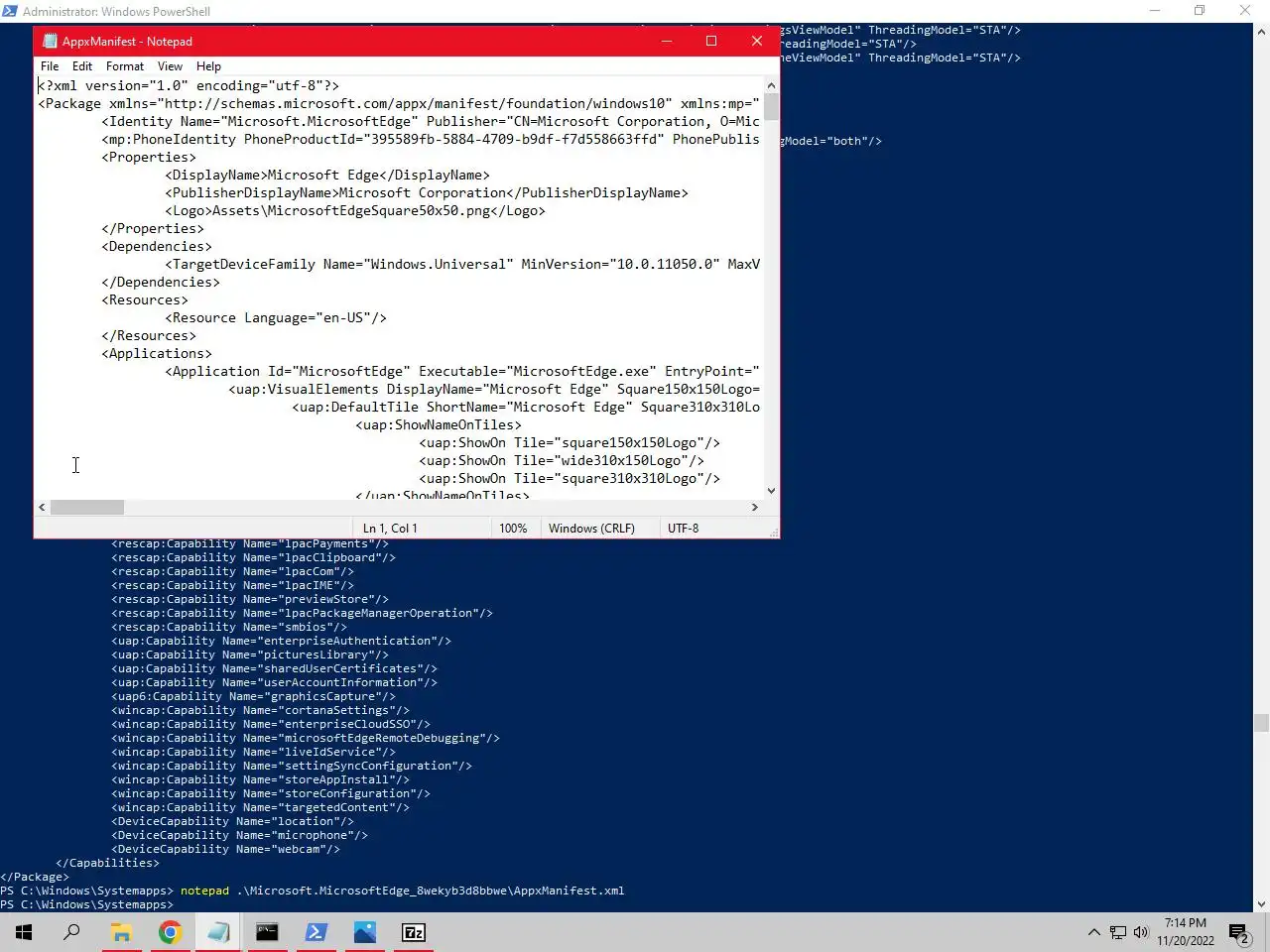The height and width of the screenshot is (952, 1270).
Task: Click the PowerShell title bar icon
Action: [9, 11]
